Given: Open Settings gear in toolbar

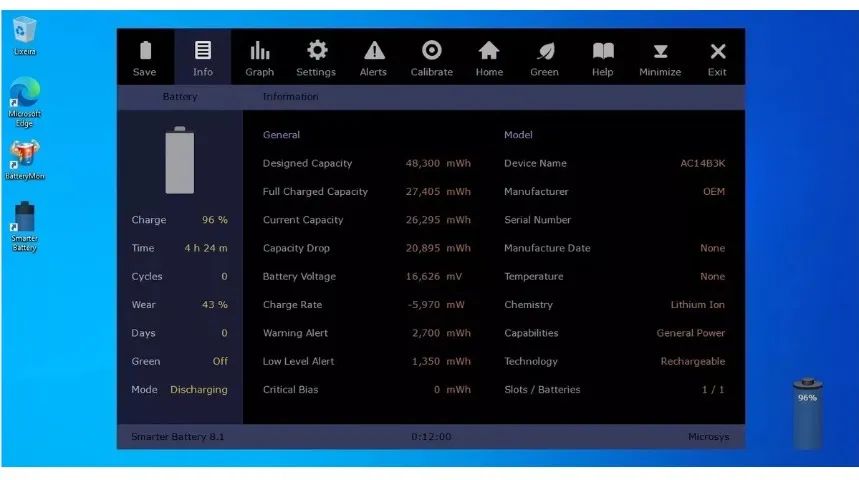Looking at the screenshot, I should [316, 57].
